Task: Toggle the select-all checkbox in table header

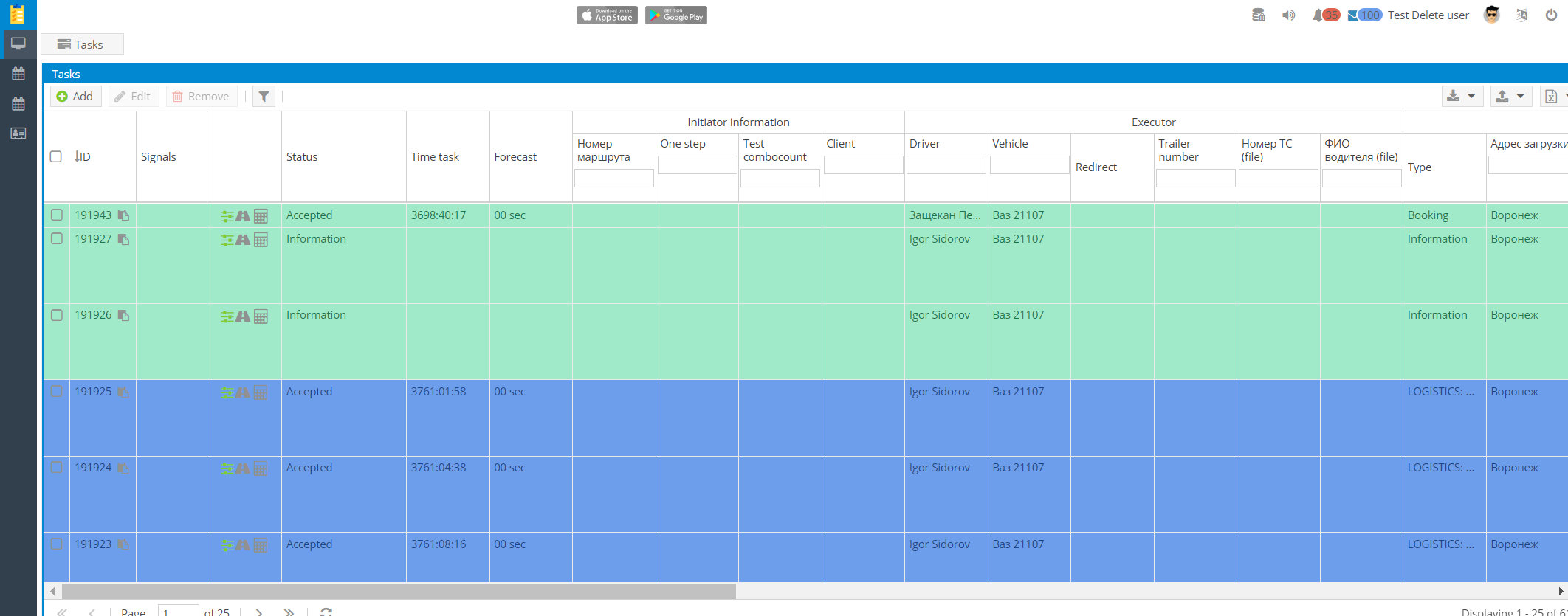Action: pos(56,156)
